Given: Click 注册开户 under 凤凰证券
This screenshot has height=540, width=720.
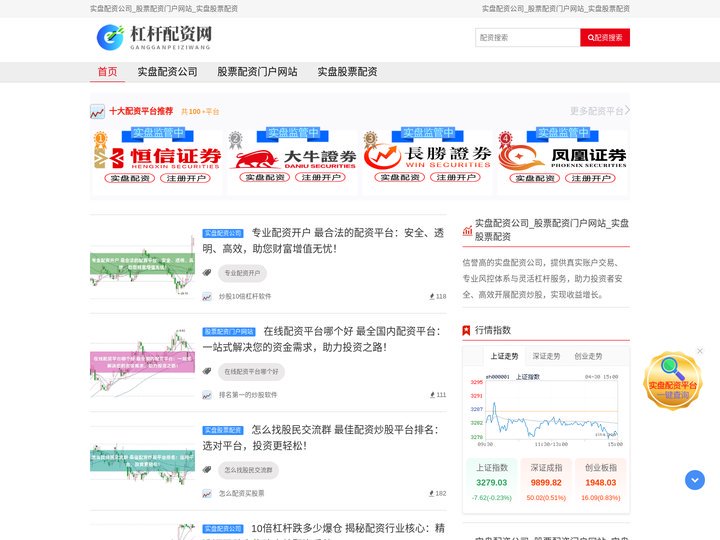Looking at the screenshot, I should click(591, 178).
